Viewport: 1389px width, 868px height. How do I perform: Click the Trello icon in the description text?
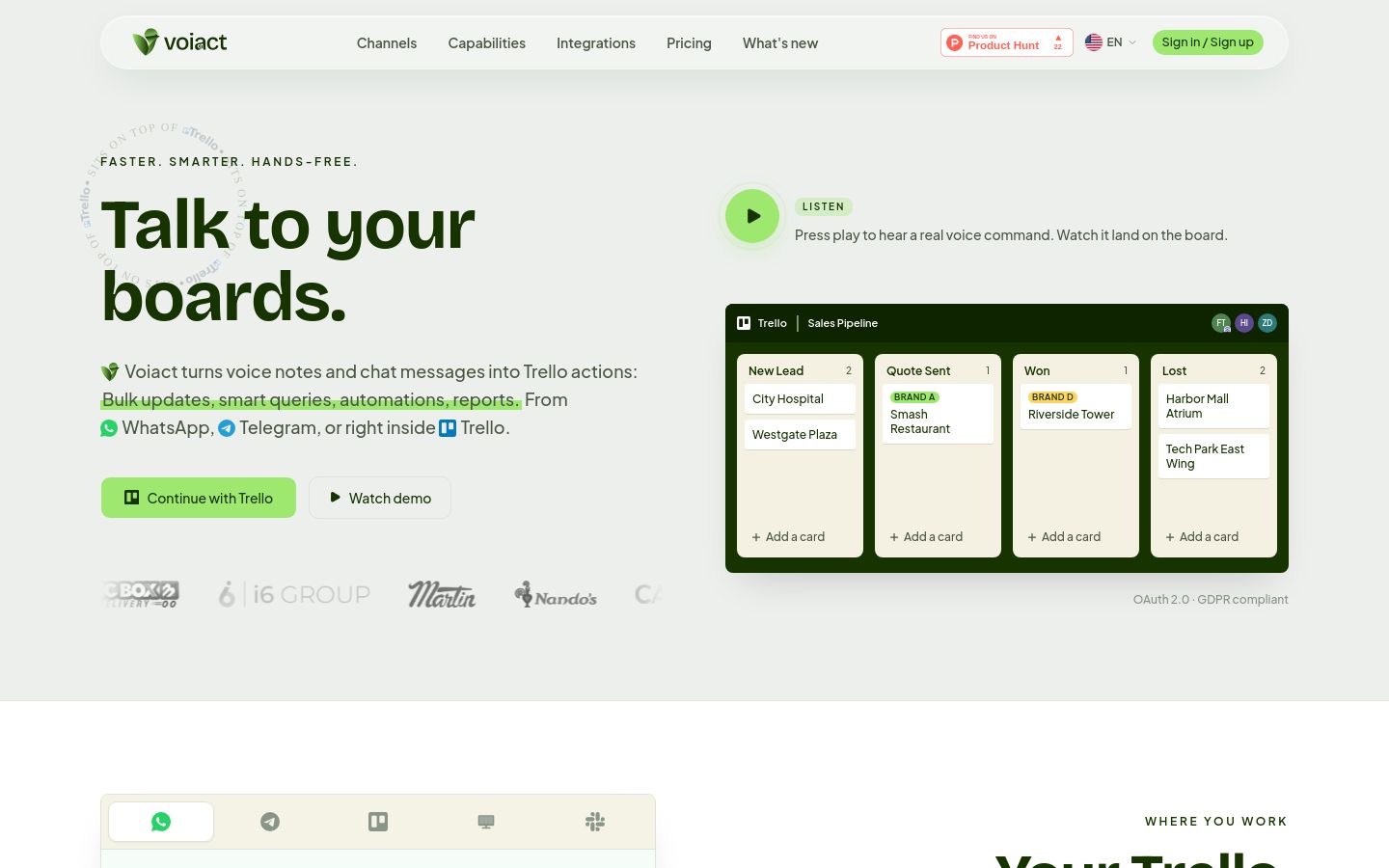point(448,428)
